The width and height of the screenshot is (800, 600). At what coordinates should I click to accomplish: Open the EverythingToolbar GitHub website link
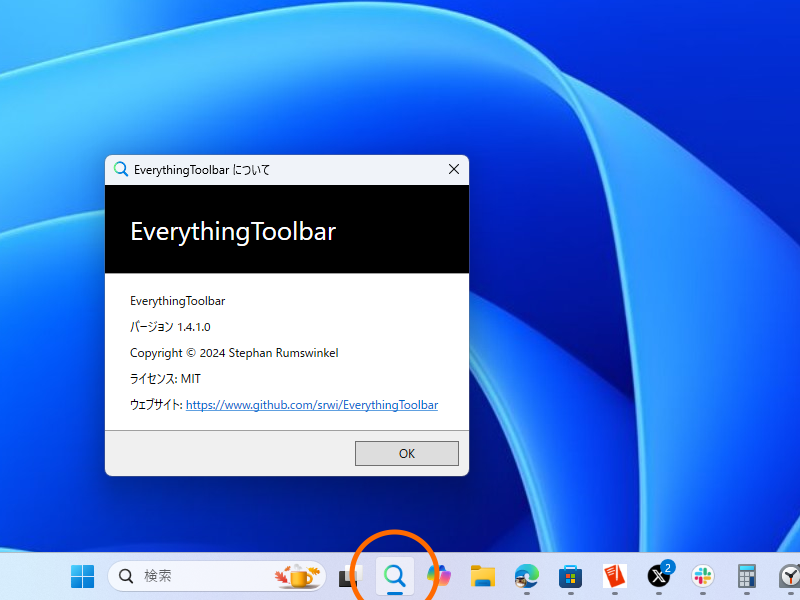pos(312,405)
